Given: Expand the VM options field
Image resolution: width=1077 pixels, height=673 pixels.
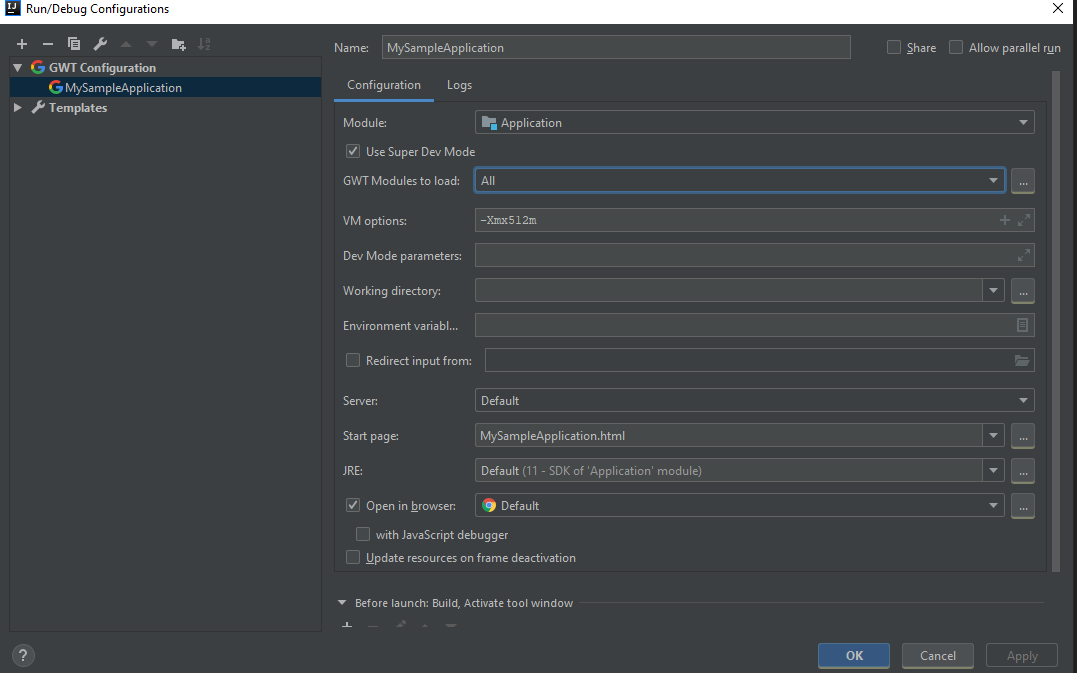Looking at the screenshot, I should pos(1023,220).
